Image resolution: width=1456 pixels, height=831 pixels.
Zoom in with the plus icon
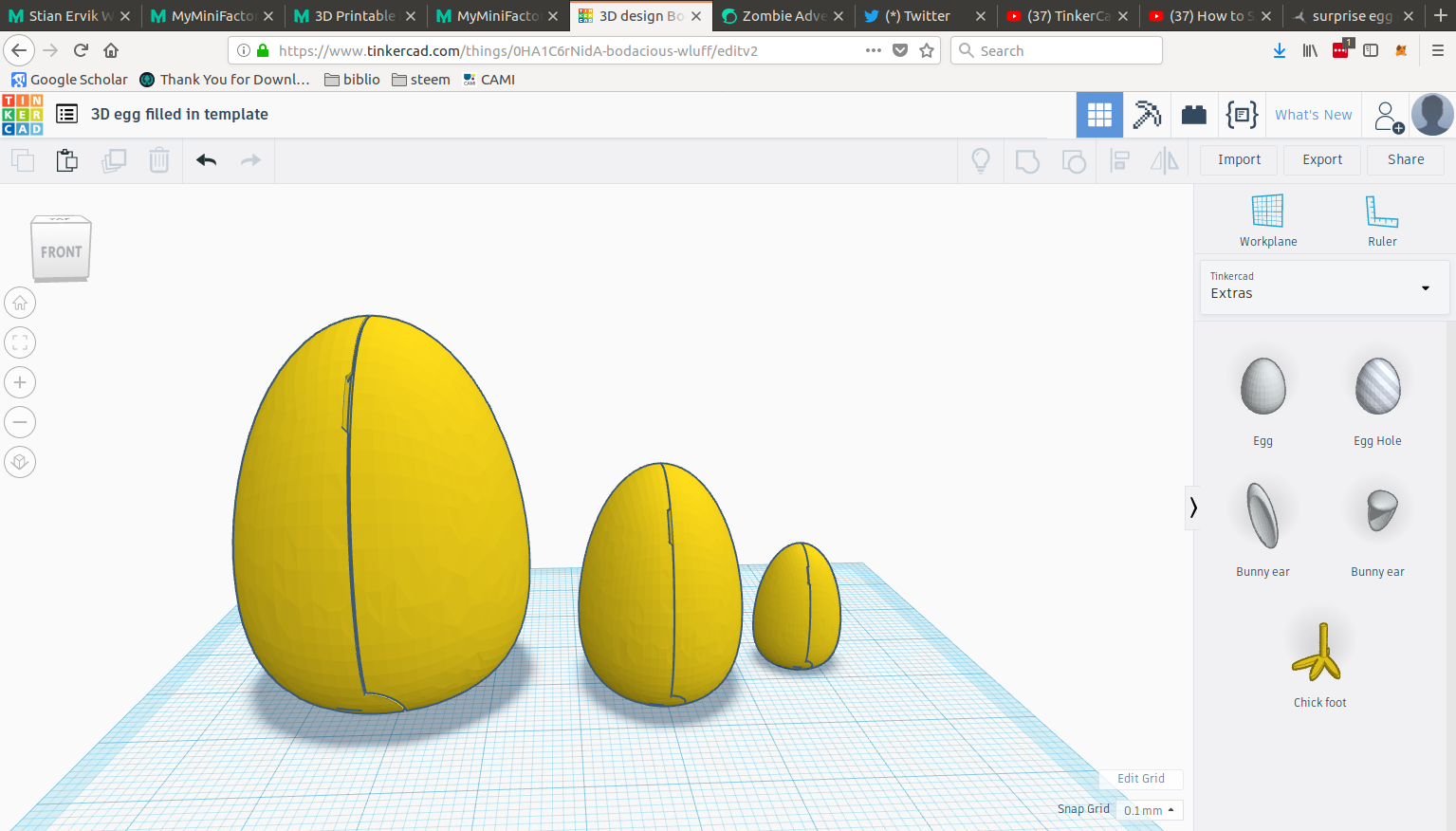click(x=20, y=383)
